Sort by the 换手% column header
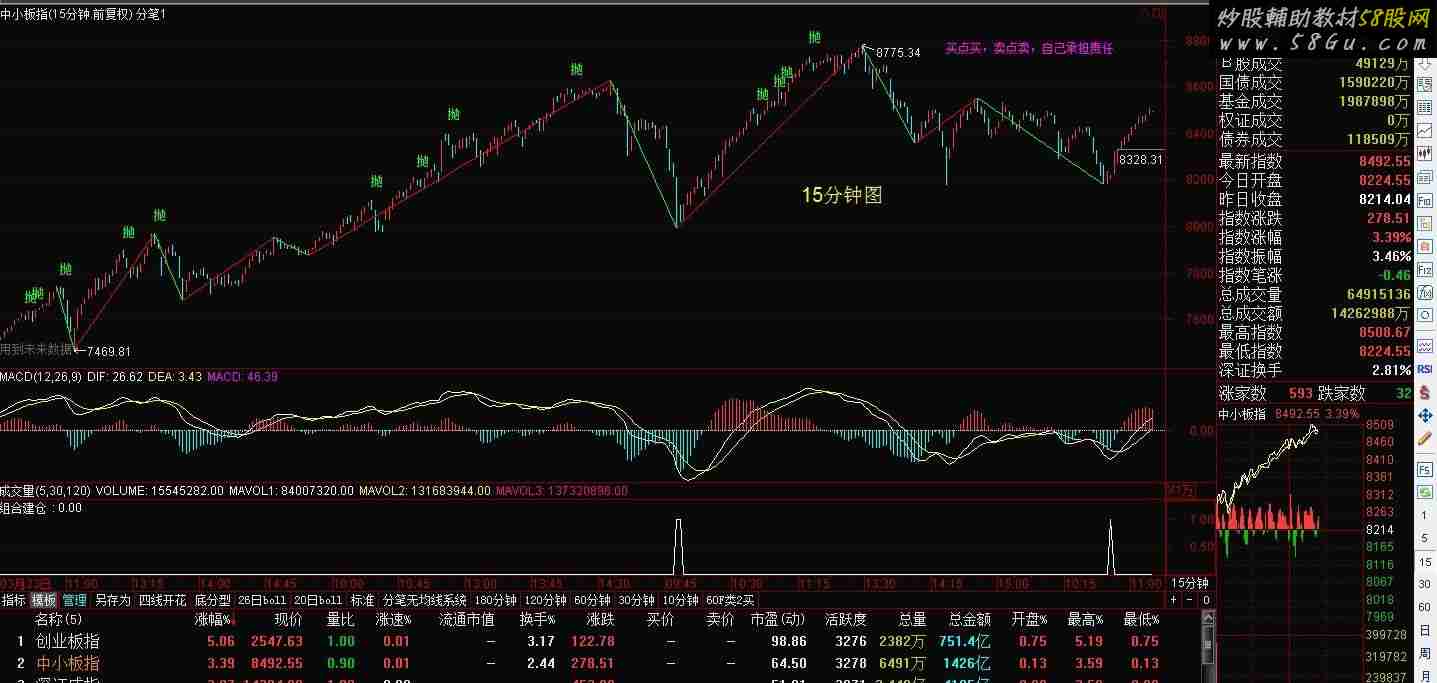Viewport: 1437px width, 683px height. click(537, 620)
